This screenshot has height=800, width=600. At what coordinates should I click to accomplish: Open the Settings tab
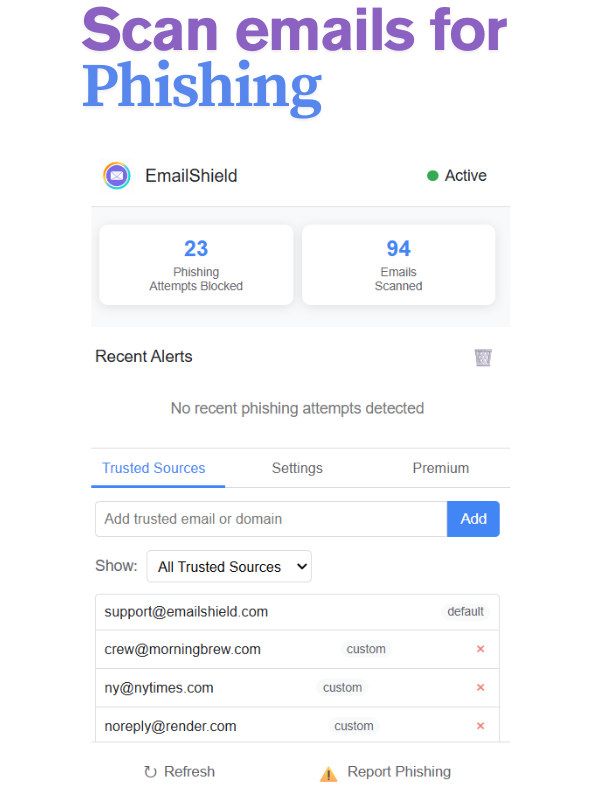[297, 468]
